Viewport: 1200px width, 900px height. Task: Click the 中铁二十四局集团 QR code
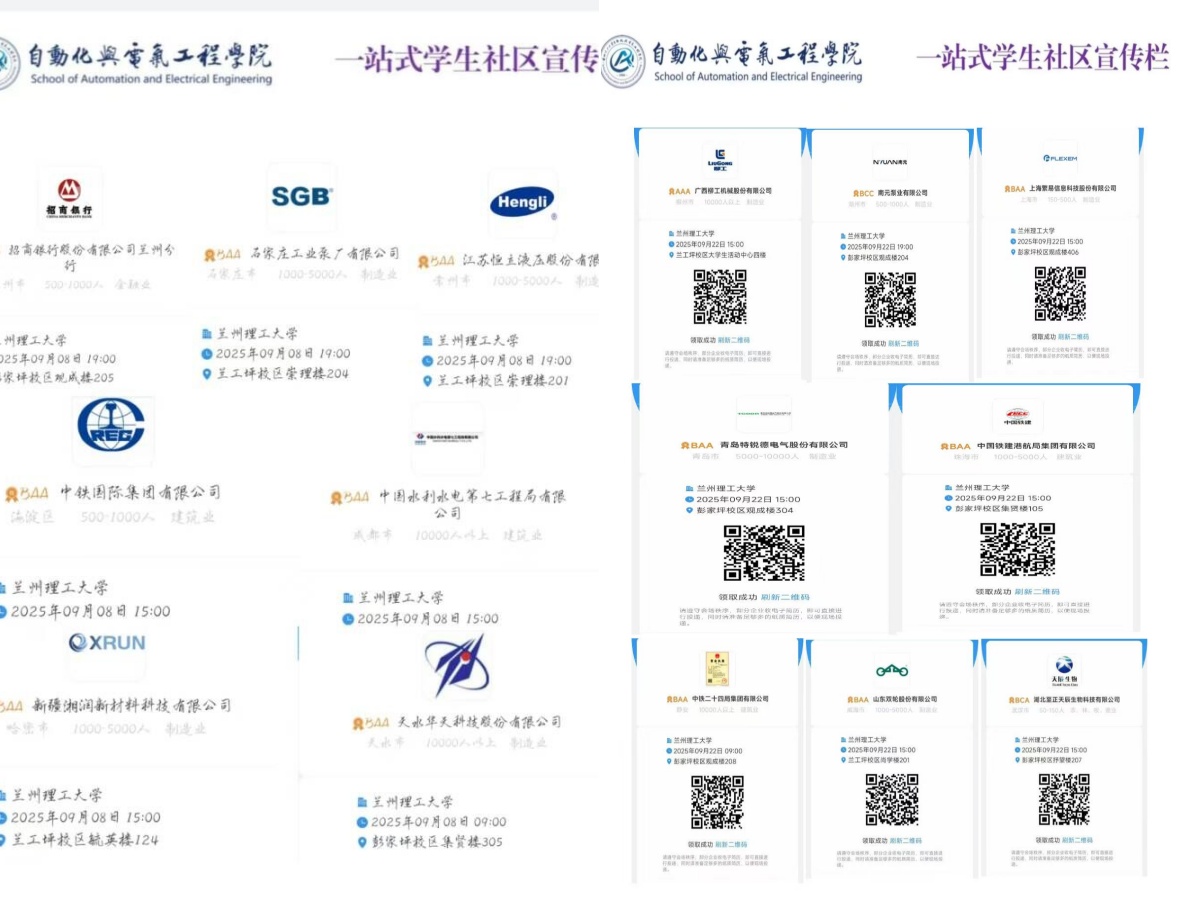point(717,802)
